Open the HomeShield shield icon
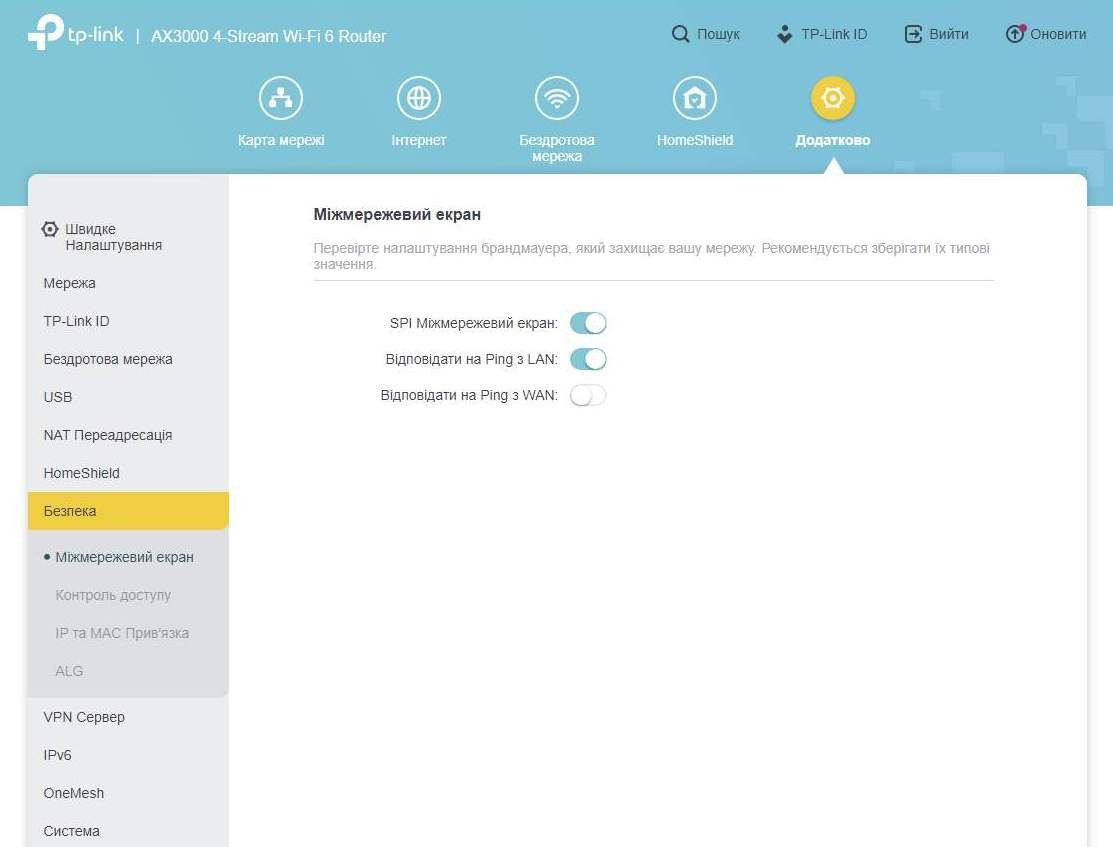This screenshot has width=1113, height=847. click(x=694, y=98)
